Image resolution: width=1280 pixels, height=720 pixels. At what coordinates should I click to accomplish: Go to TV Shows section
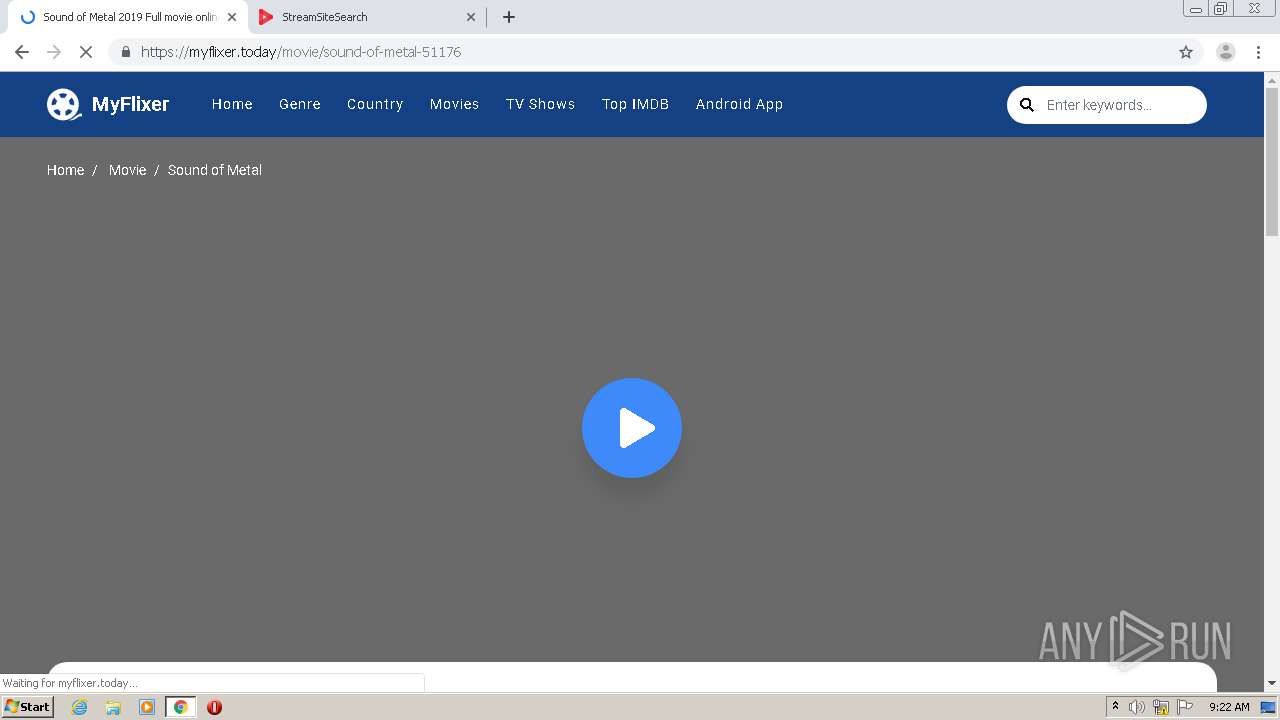coord(540,104)
